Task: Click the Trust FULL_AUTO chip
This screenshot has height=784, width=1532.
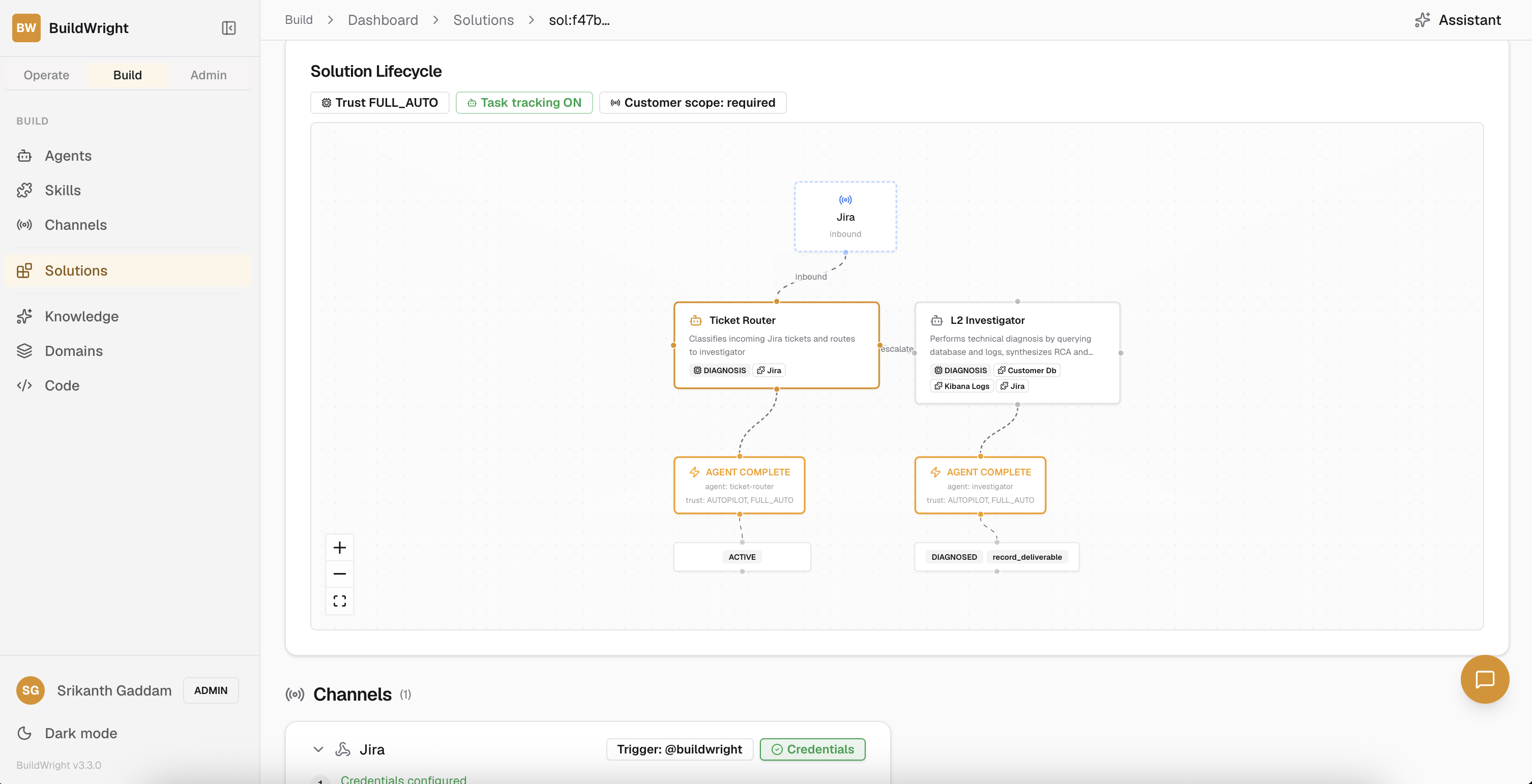Action: tap(379, 102)
